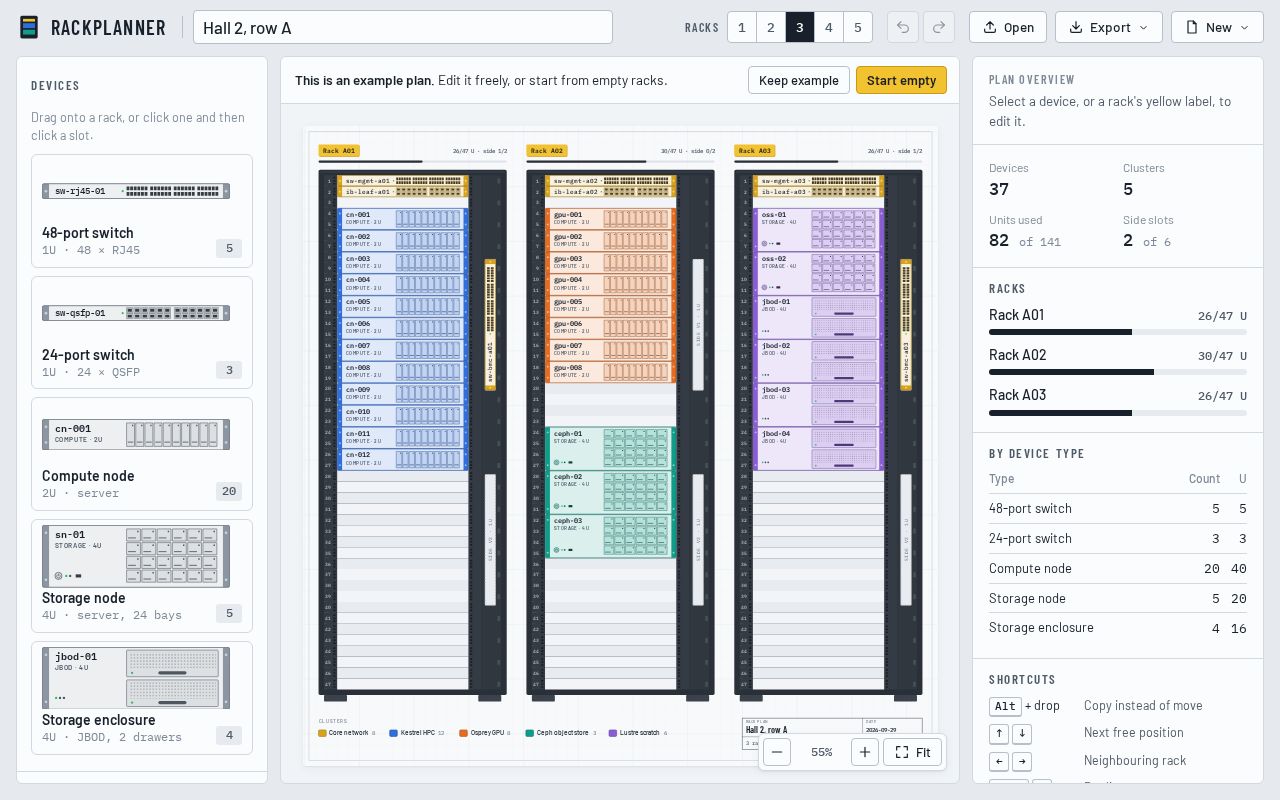This screenshot has height=800, width=1280.
Task: Open an existing plan file
Action: (x=1008, y=27)
